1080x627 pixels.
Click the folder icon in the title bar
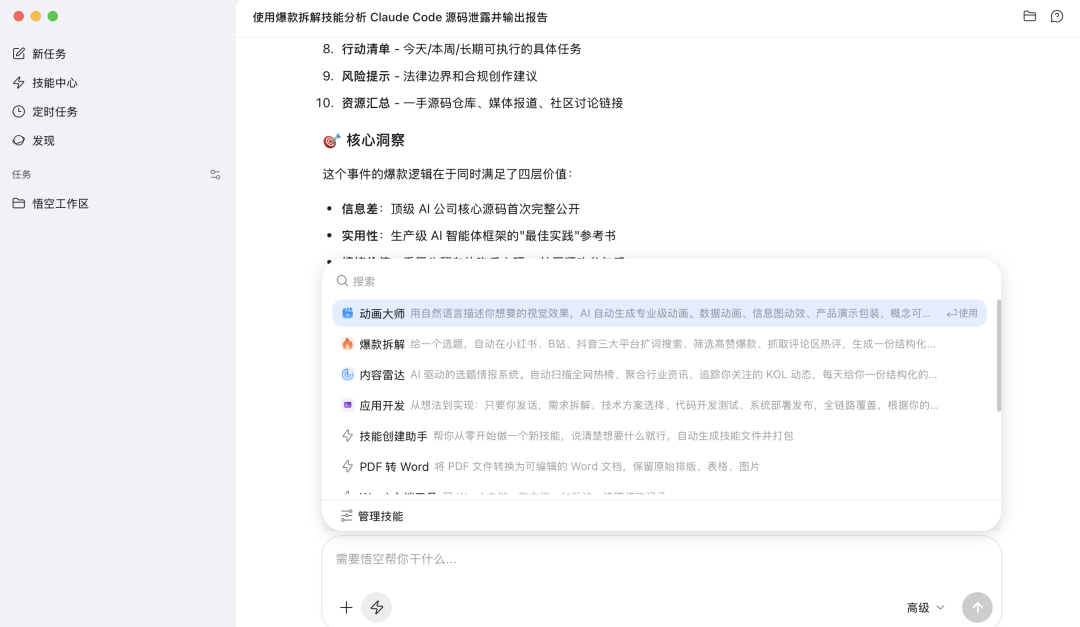click(1029, 17)
